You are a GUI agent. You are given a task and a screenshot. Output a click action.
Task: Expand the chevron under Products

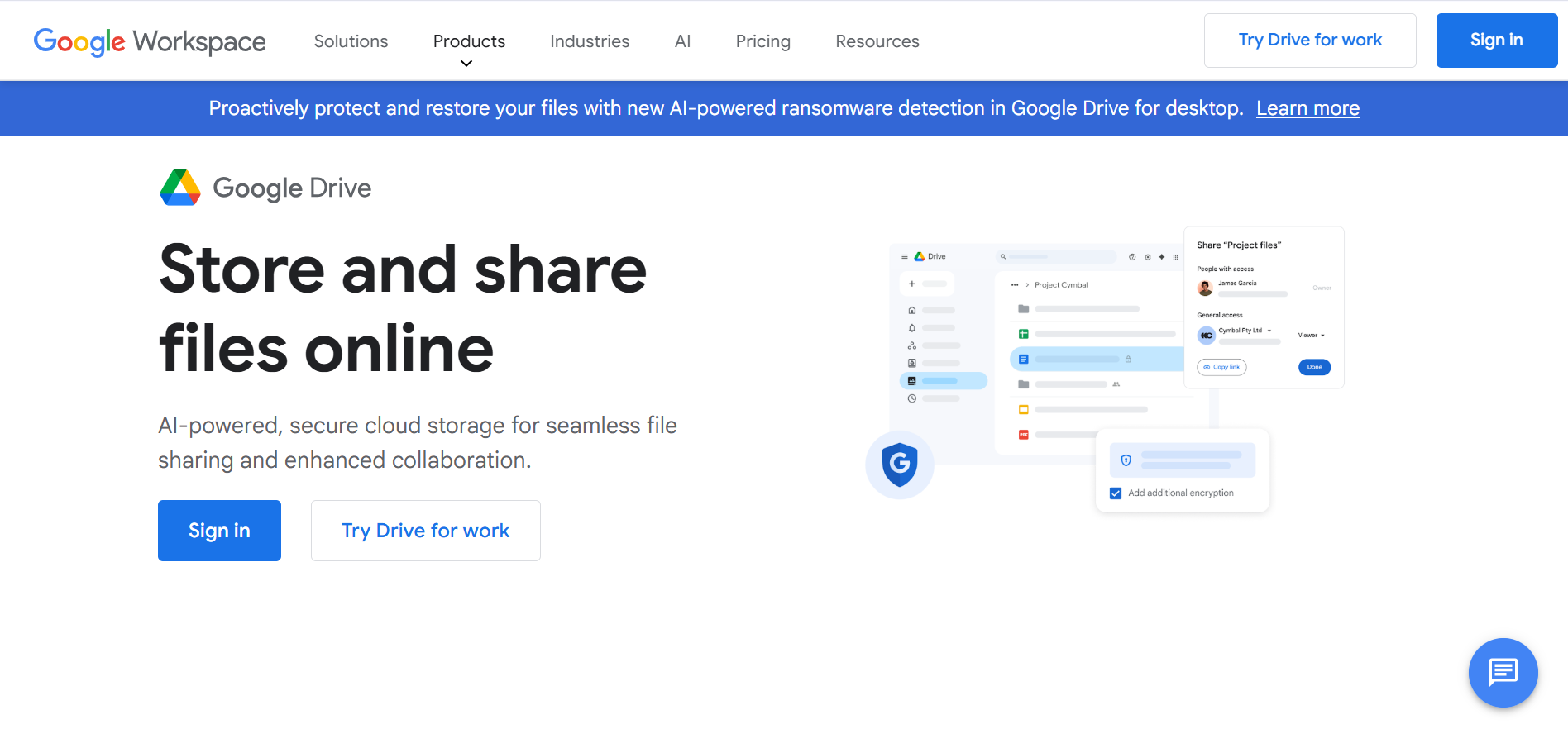pyautogui.click(x=466, y=64)
